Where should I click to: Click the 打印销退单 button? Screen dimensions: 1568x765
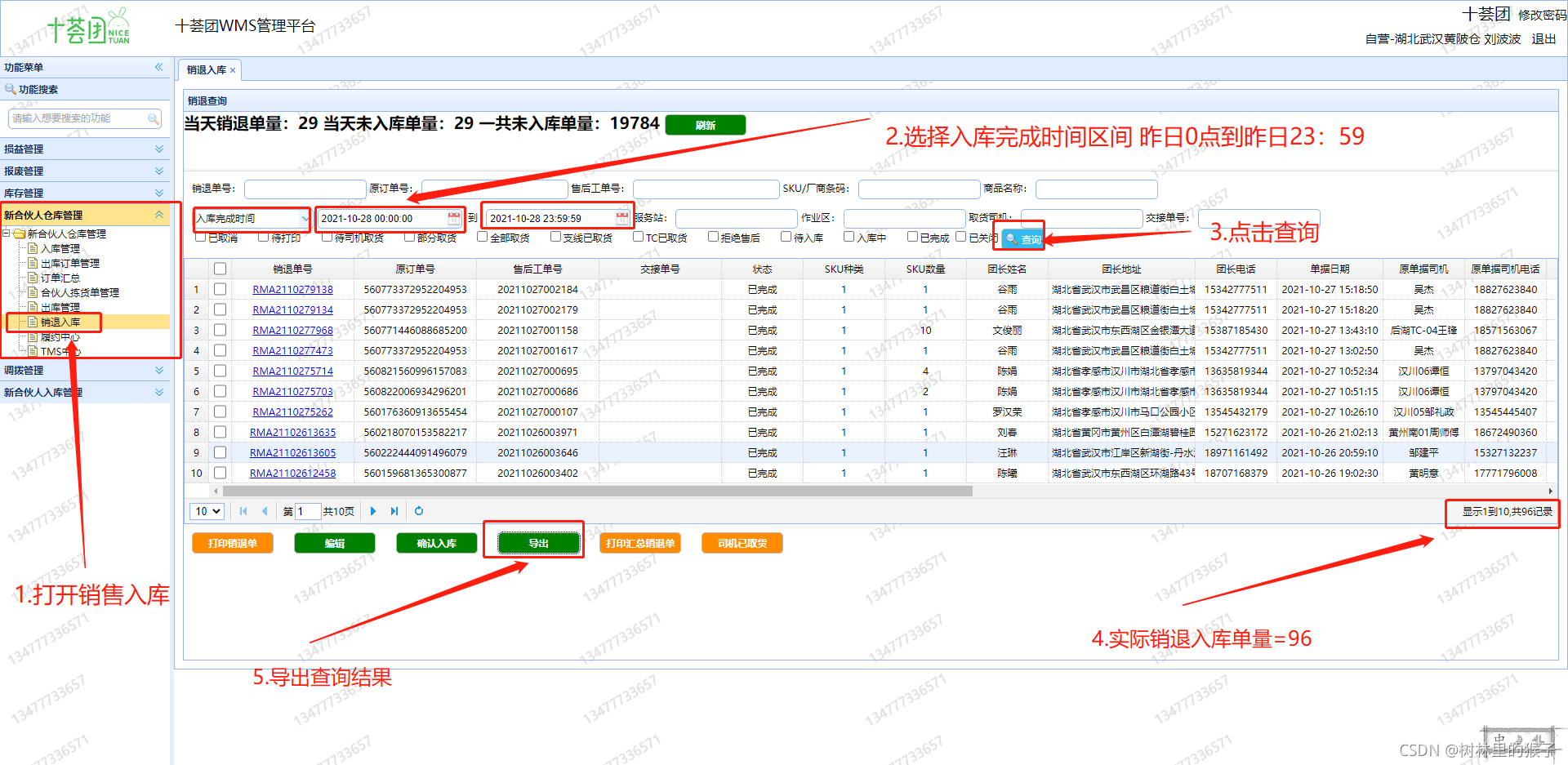tap(233, 543)
